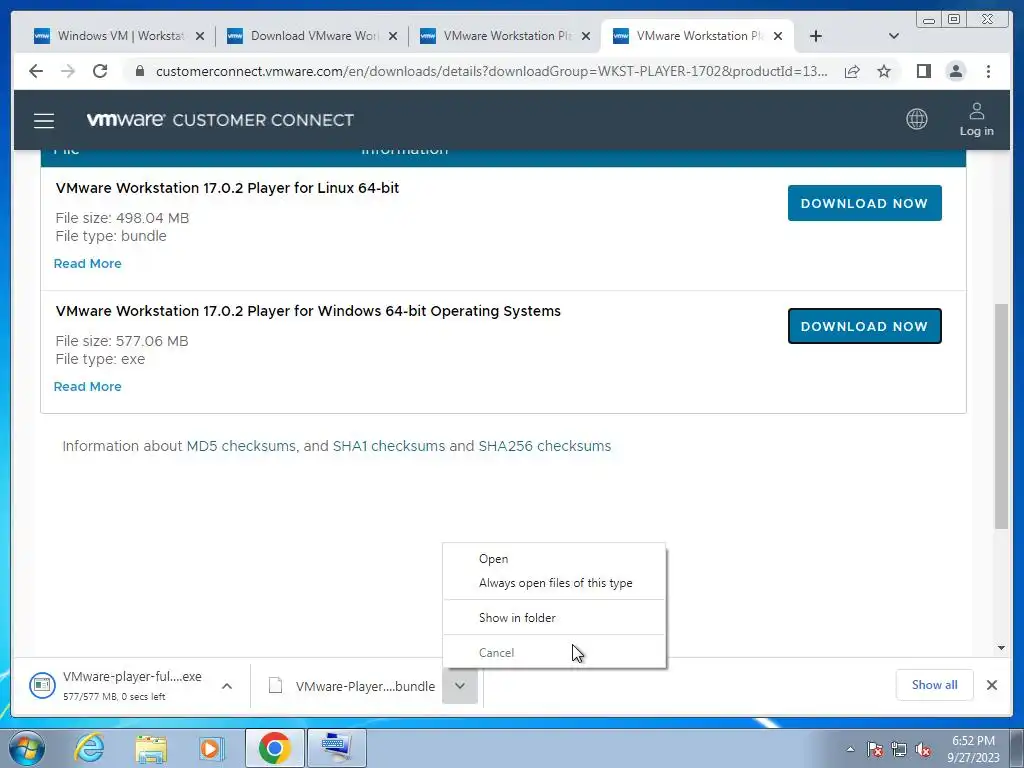This screenshot has height=768, width=1024.
Task: Open the On-Screen Keyboard taskbar icon
Action: (x=337, y=748)
